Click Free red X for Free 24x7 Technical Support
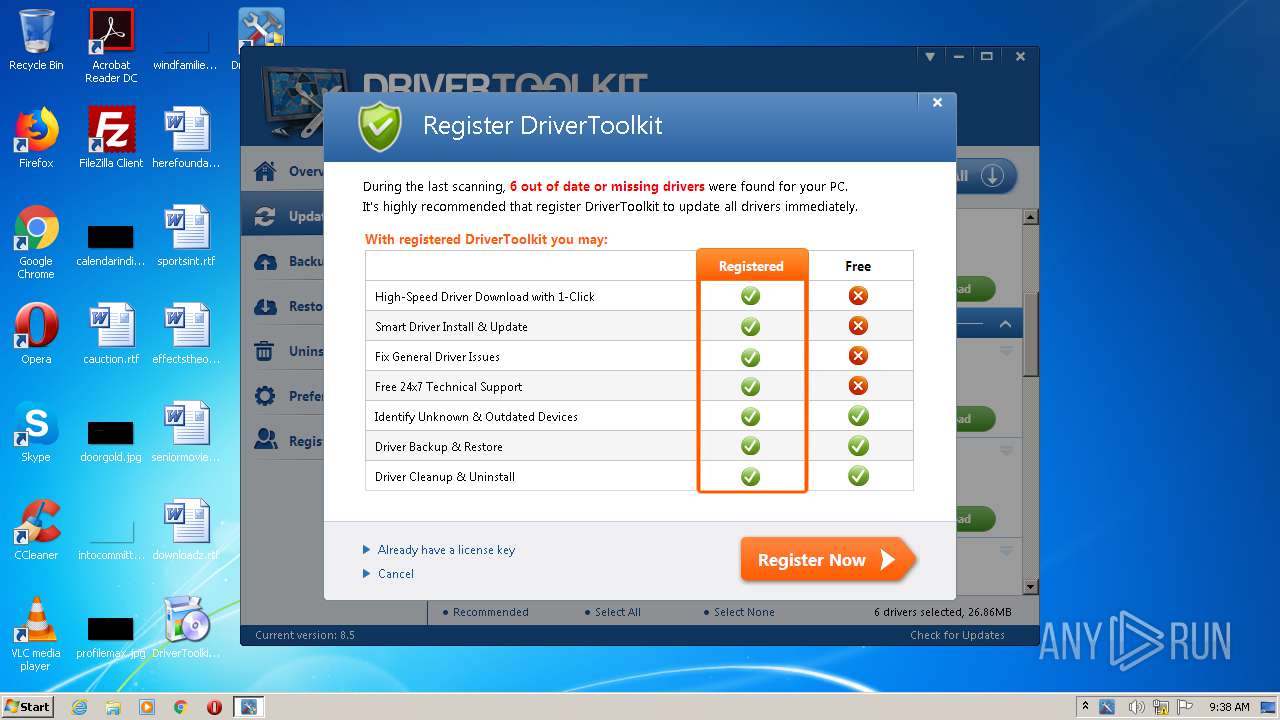Image resolution: width=1280 pixels, height=720 pixels. point(858,386)
